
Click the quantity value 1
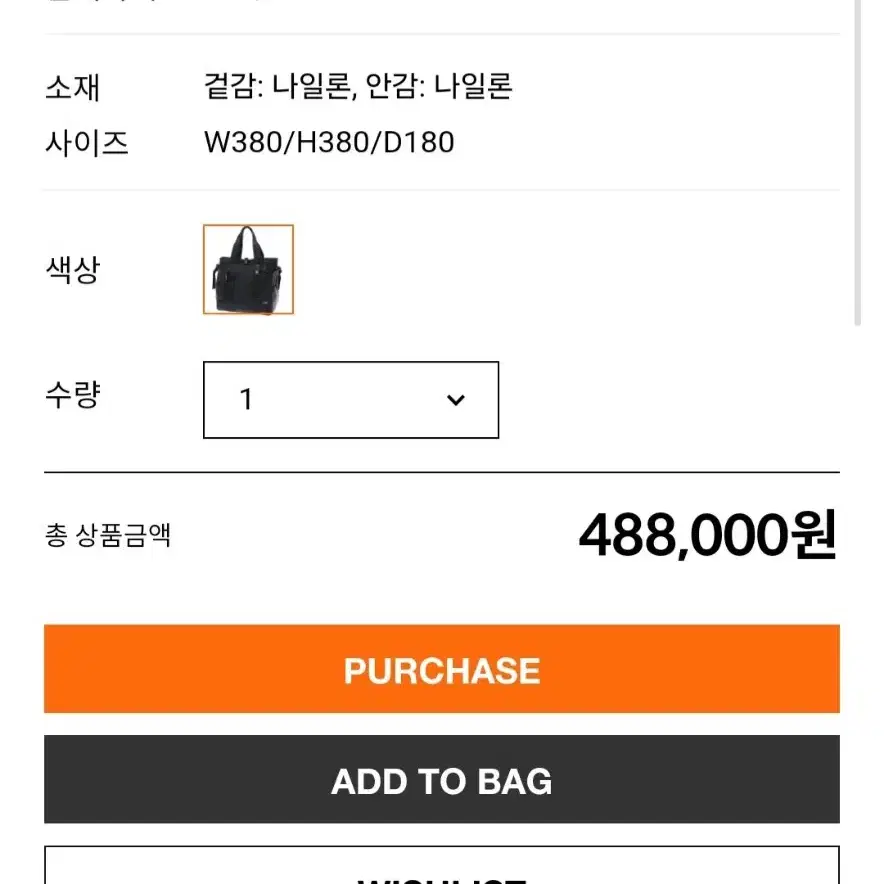point(246,400)
